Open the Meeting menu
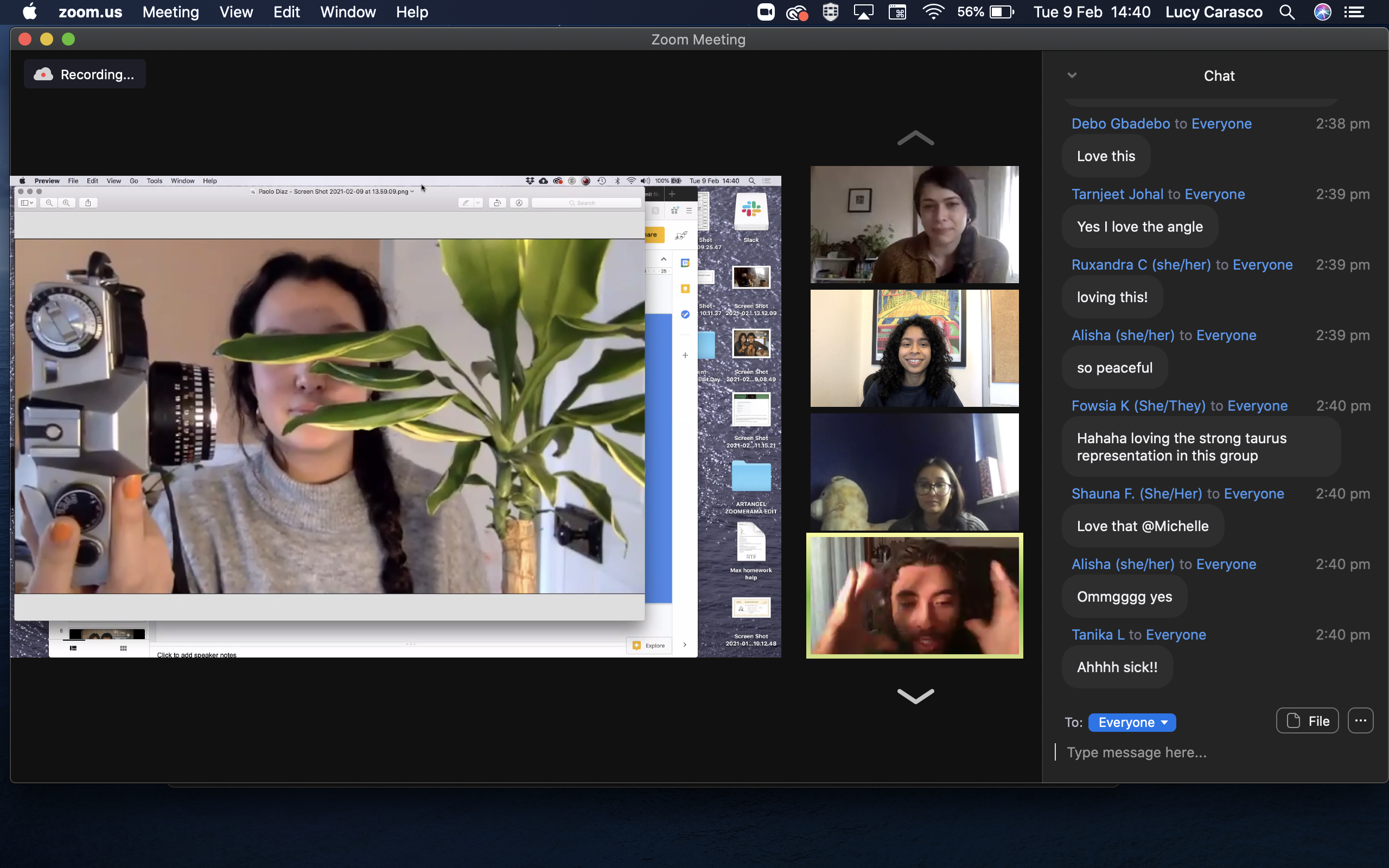 (x=170, y=12)
